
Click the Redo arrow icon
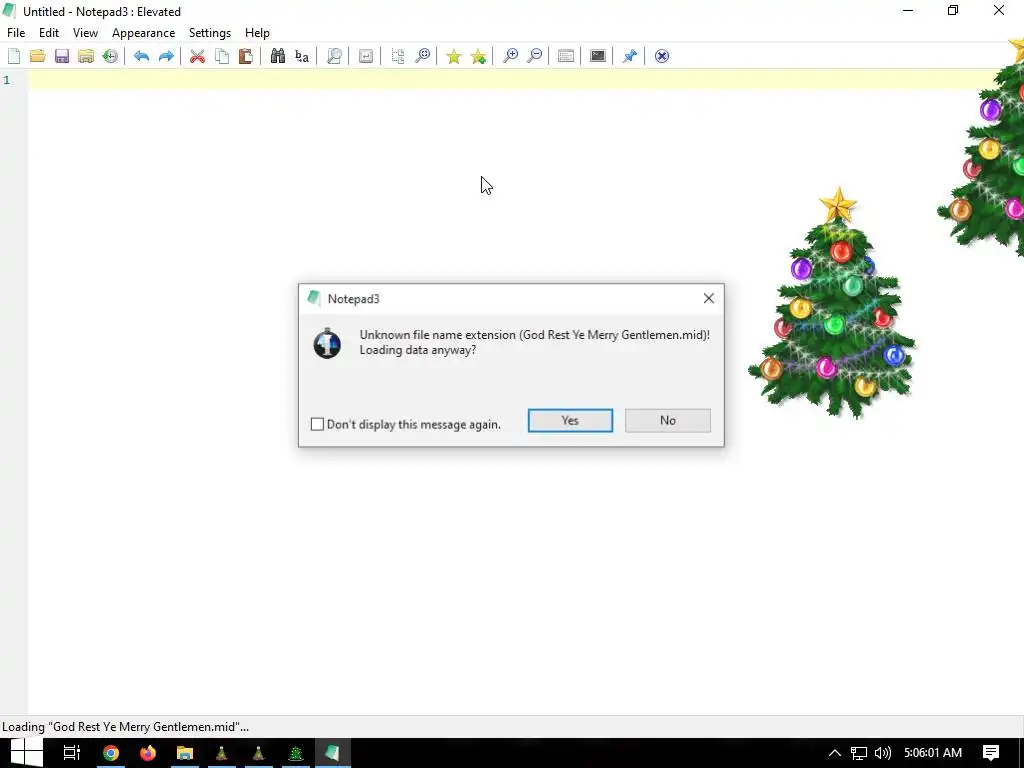pos(166,56)
